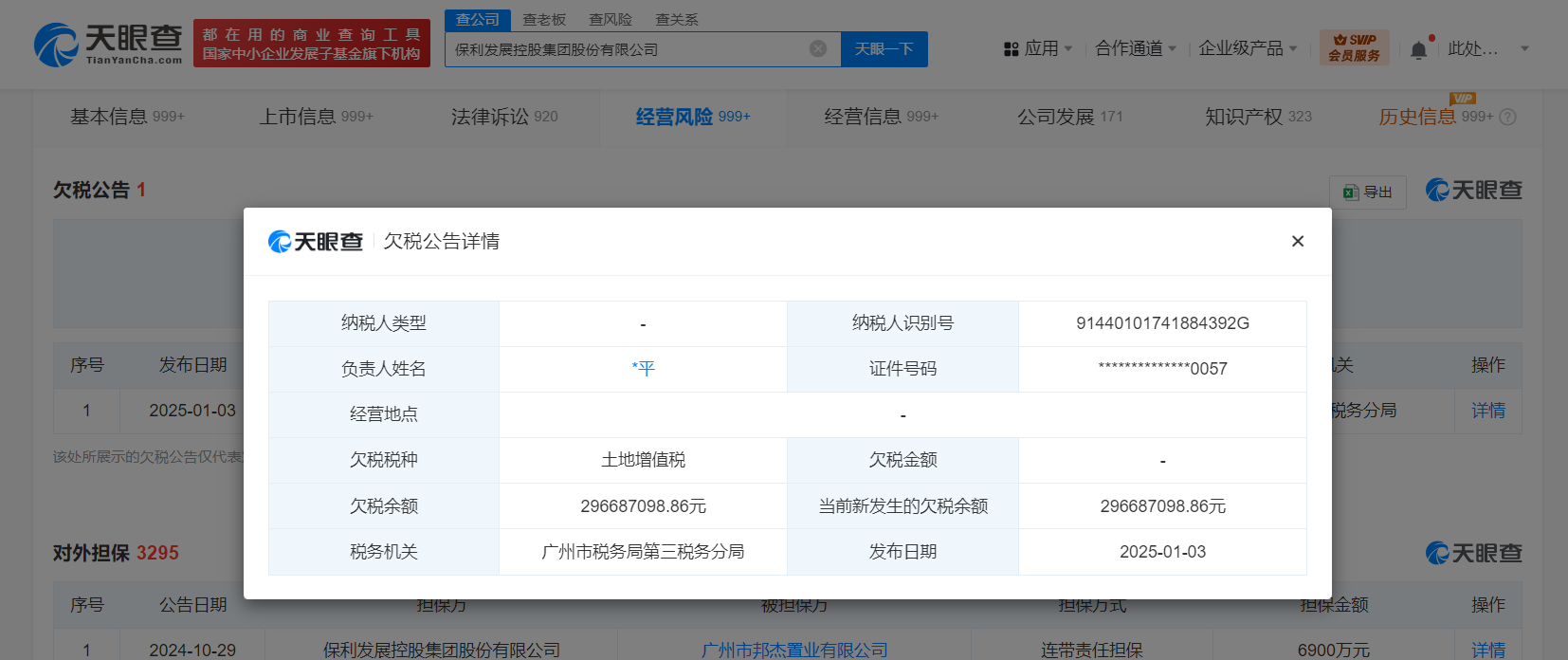
Task: Click the 当前新发生的欠税余额 amount value
Action: 1163,506
